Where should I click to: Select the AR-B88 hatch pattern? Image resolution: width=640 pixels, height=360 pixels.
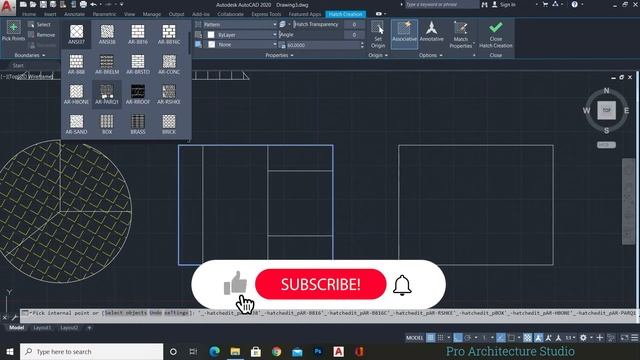[76, 64]
